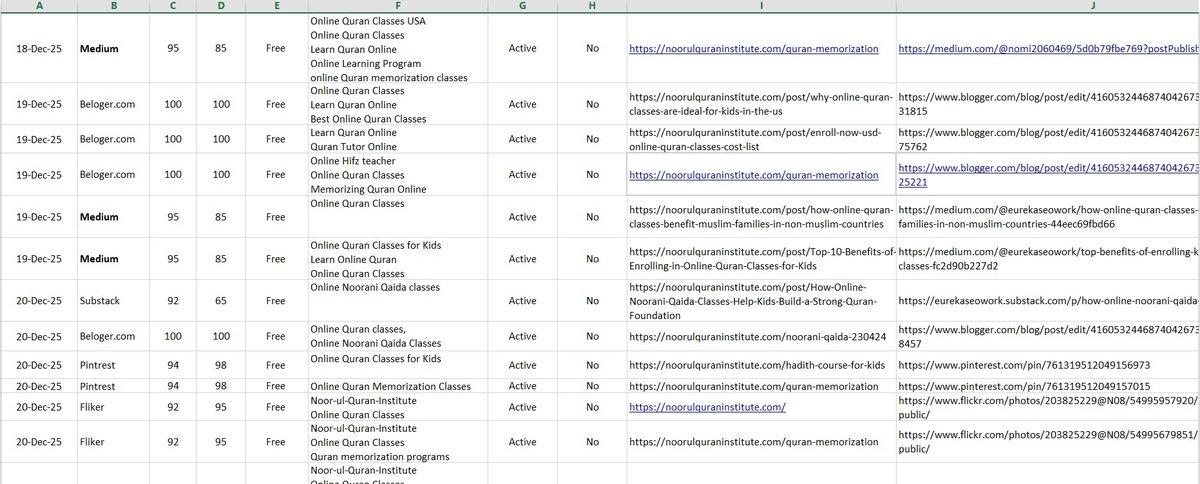Select Fliker cell in the noorulquraninstitute.com/ homepage row
Image resolution: width=1200 pixels, height=484 pixels.
[x=113, y=407]
